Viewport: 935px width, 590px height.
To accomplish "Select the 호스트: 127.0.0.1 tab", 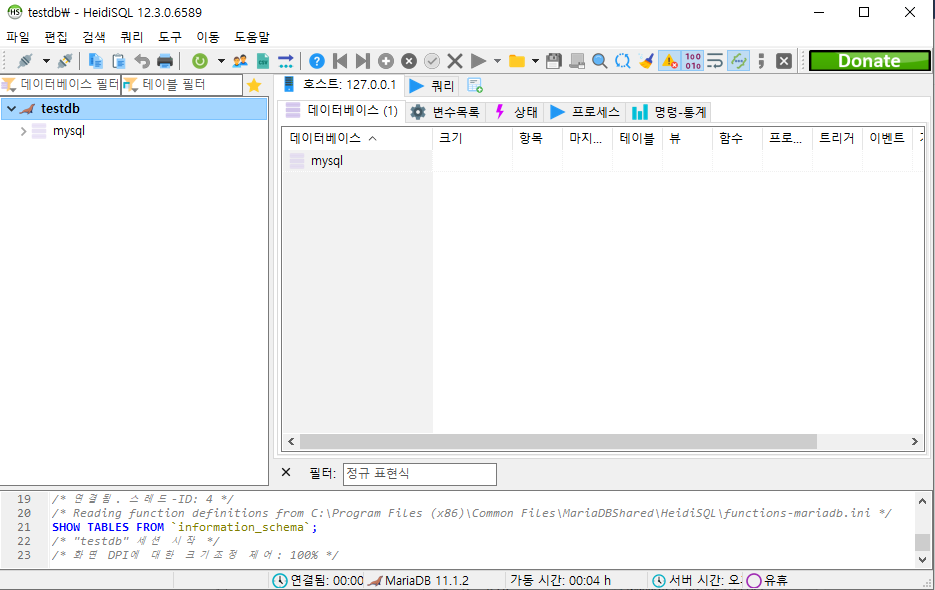I will pos(340,85).
